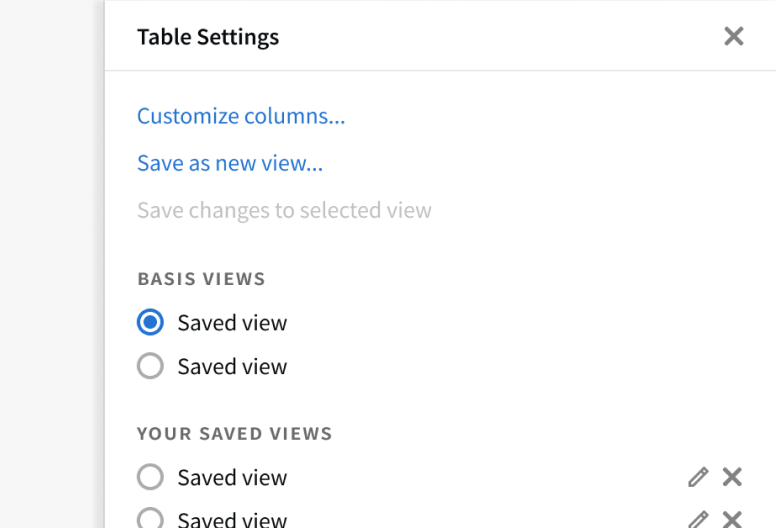Click second 'Saved view' label under Basis Views

(x=232, y=367)
